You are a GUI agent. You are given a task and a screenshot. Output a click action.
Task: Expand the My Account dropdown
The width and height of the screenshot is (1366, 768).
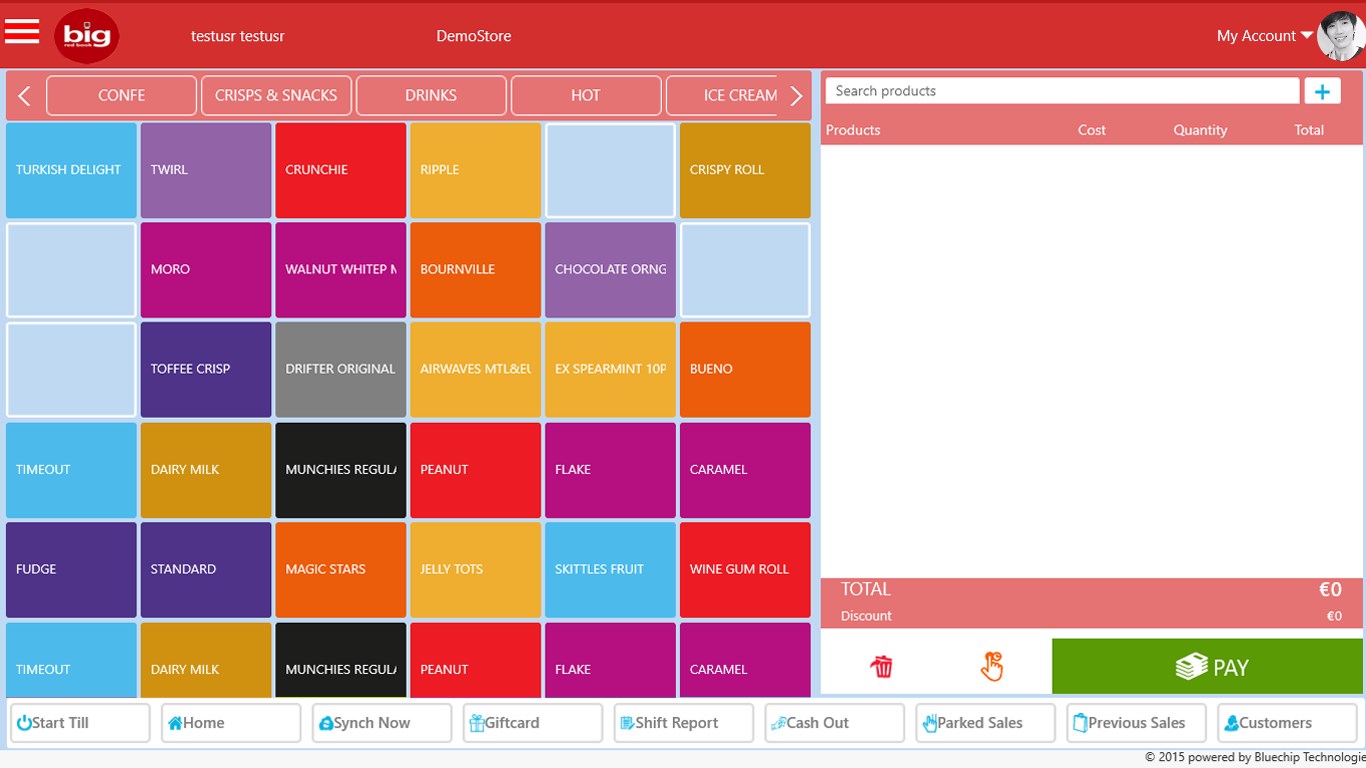coord(1264,36)
